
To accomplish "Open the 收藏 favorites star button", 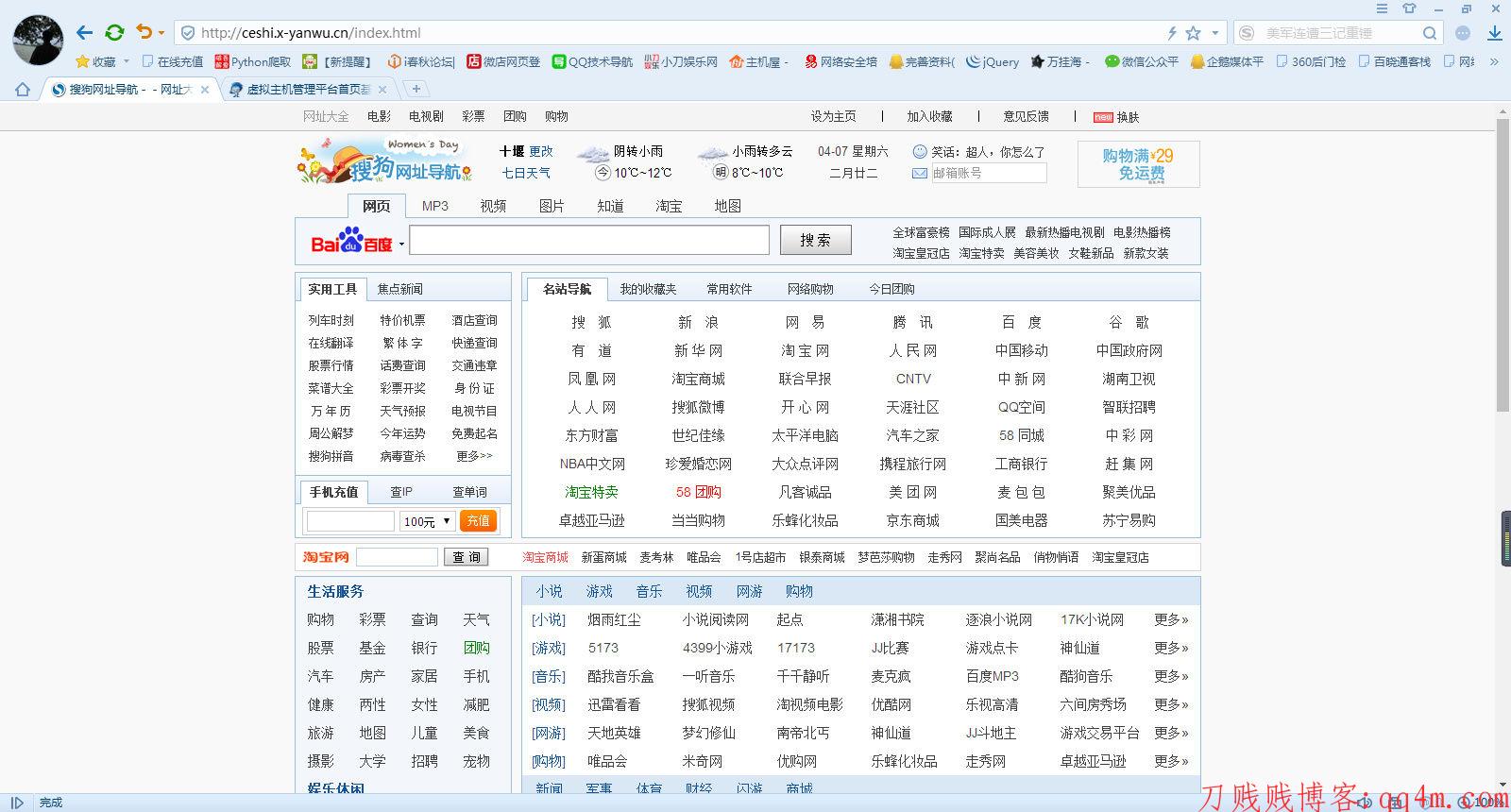I will click(95, 61).
